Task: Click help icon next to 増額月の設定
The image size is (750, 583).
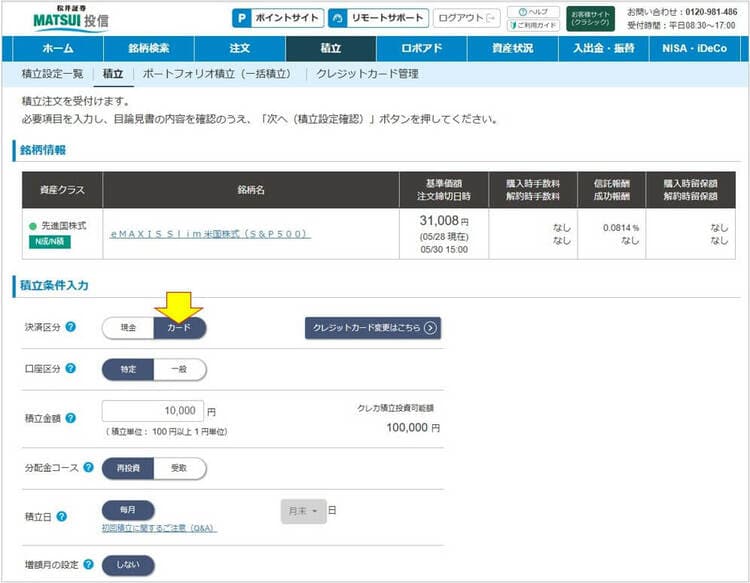Action: click(x=88, y=564)
